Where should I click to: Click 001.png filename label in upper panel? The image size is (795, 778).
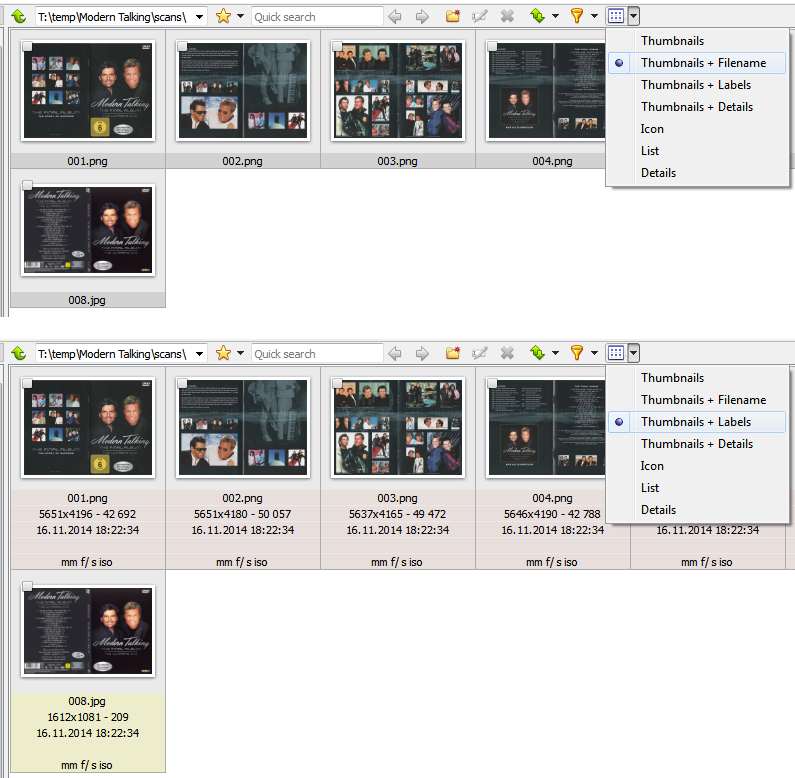tap(87, 161)
